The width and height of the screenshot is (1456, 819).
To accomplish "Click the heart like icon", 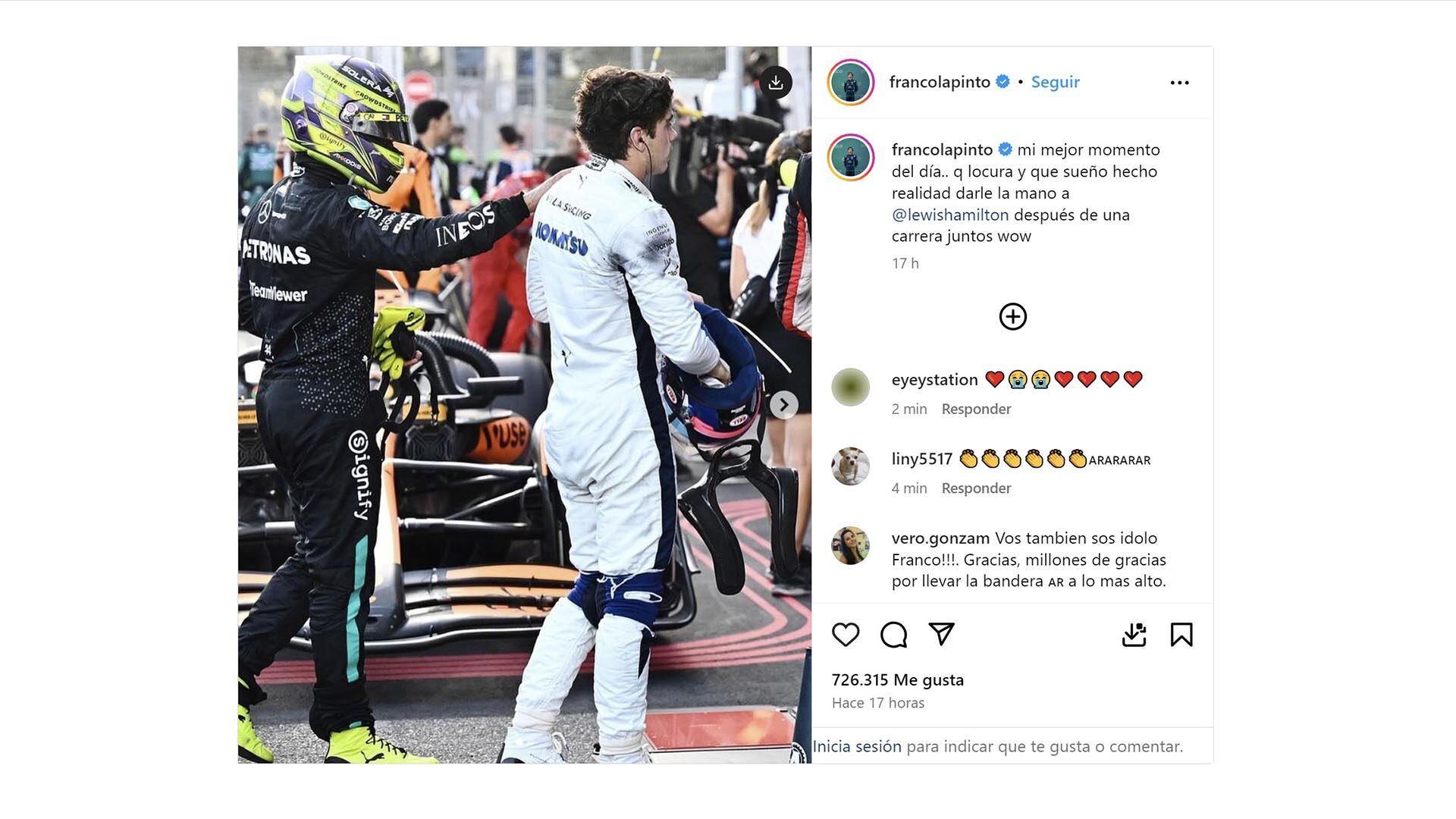I will pyautogui.click(x=846, y=635).
